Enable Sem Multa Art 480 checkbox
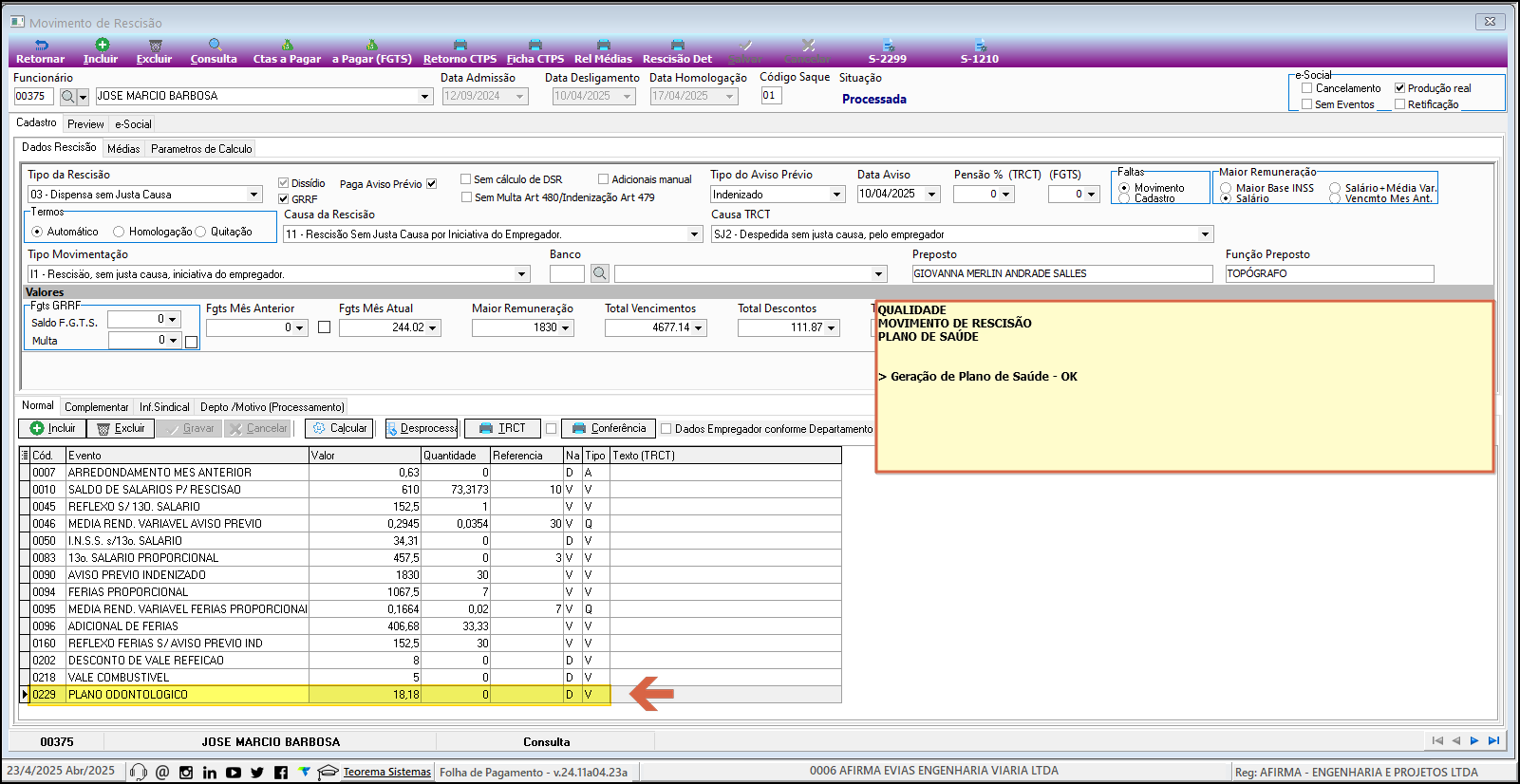The image size is (1520, 784). [x=466, y=197]
